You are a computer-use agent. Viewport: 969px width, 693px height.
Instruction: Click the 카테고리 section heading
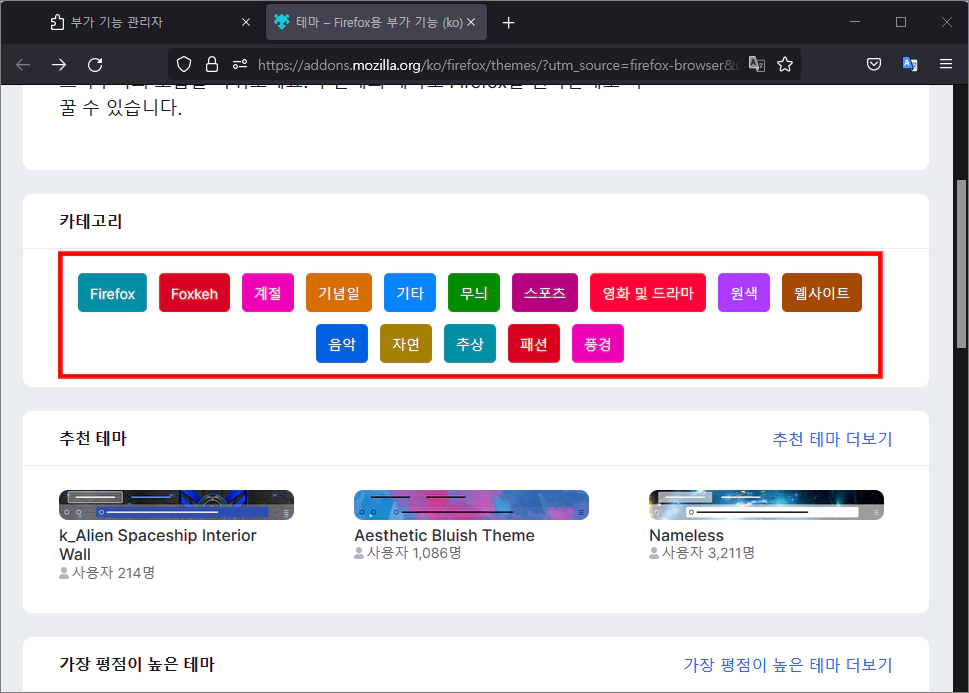pyautogui.click(x=91, y=221)
